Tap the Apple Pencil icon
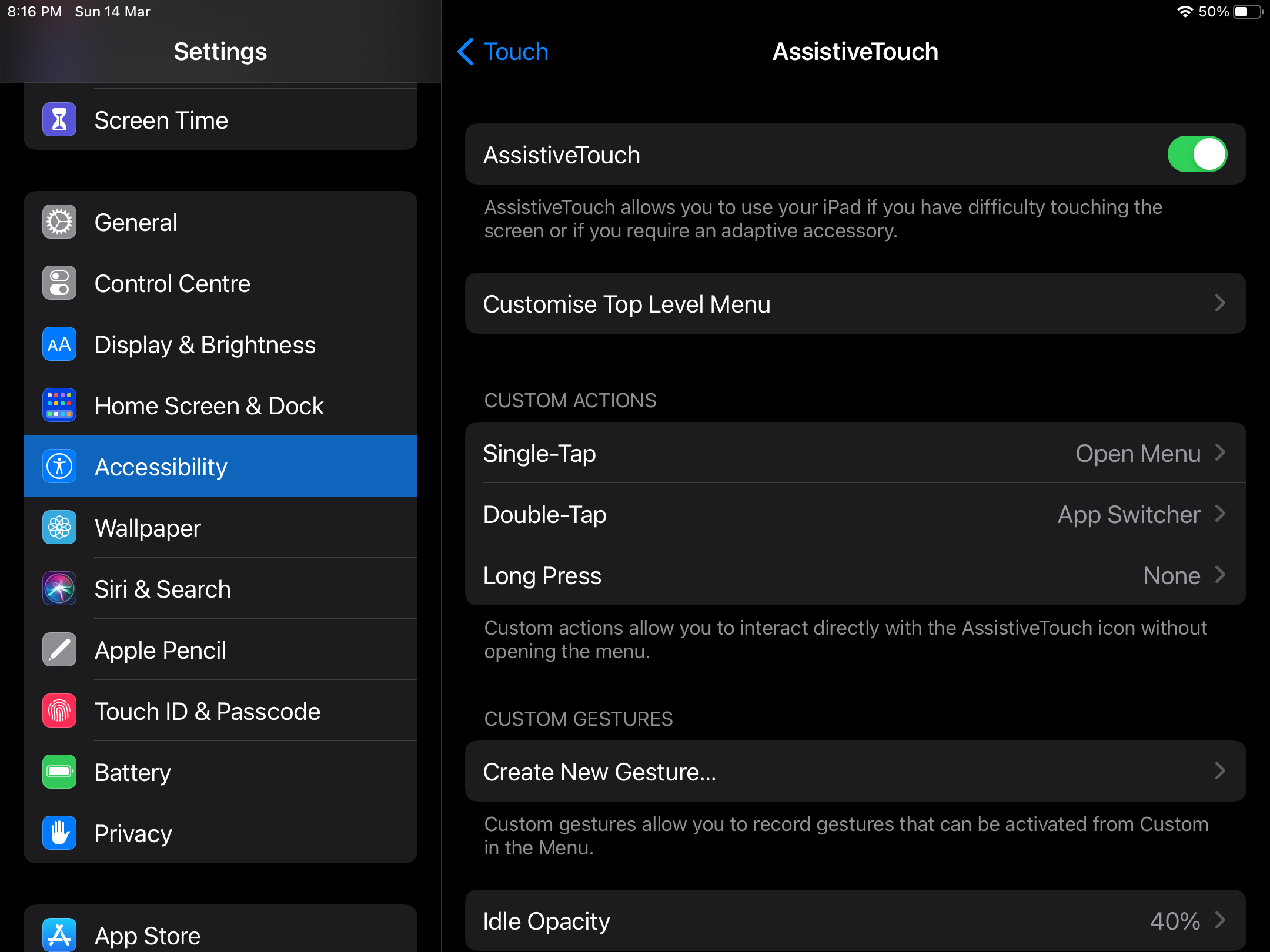Viewport: 1270px width, 952px height. [59, 650]
